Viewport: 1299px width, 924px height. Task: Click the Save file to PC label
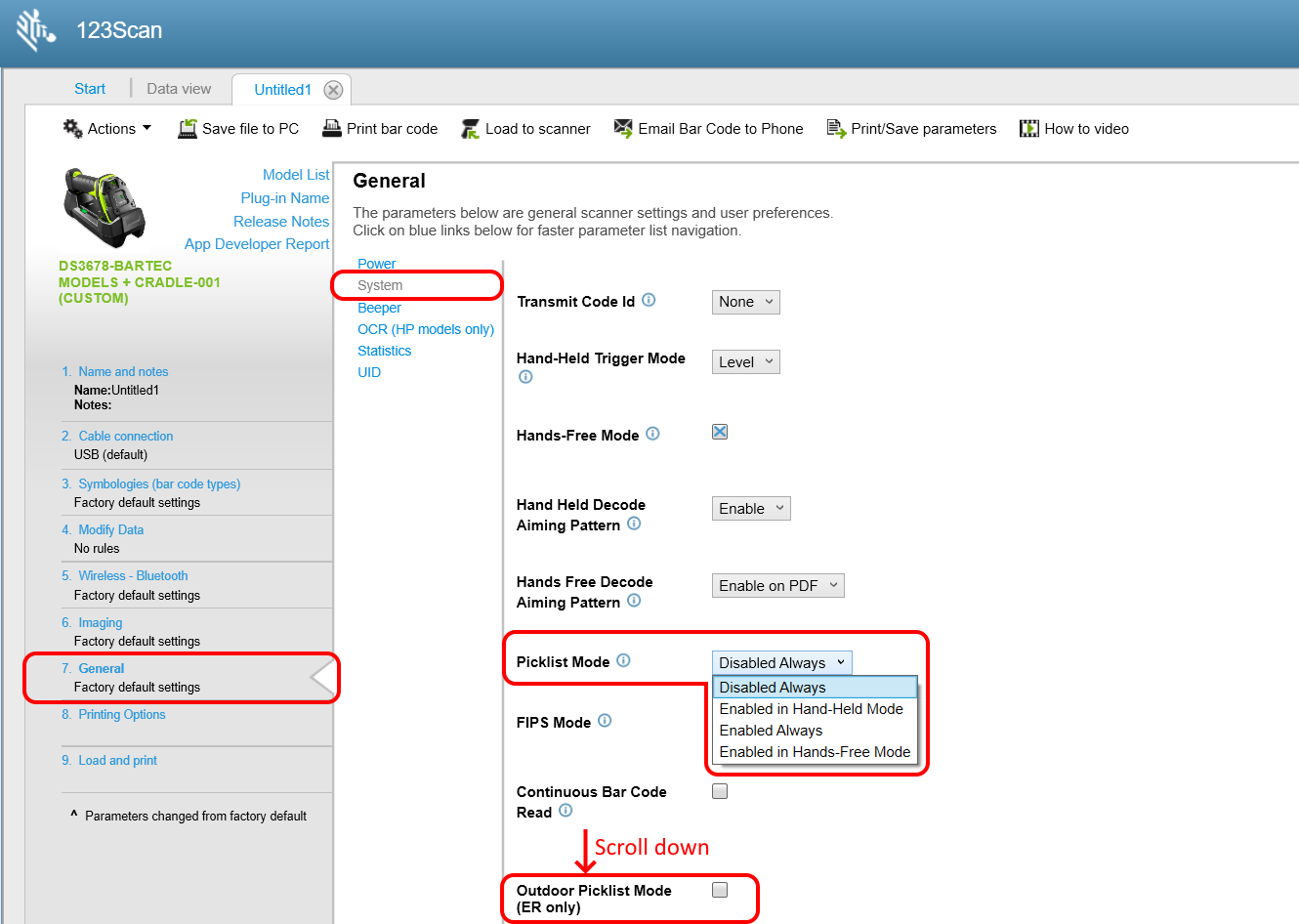point(250,129)
